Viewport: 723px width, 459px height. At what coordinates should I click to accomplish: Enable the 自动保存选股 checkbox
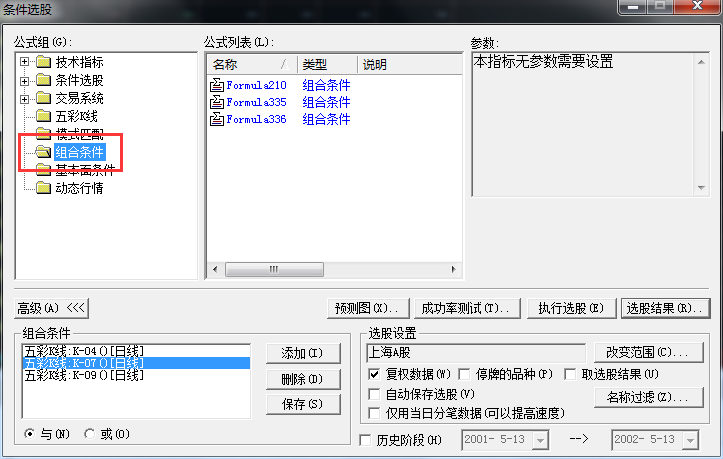(x=375, y=394)
